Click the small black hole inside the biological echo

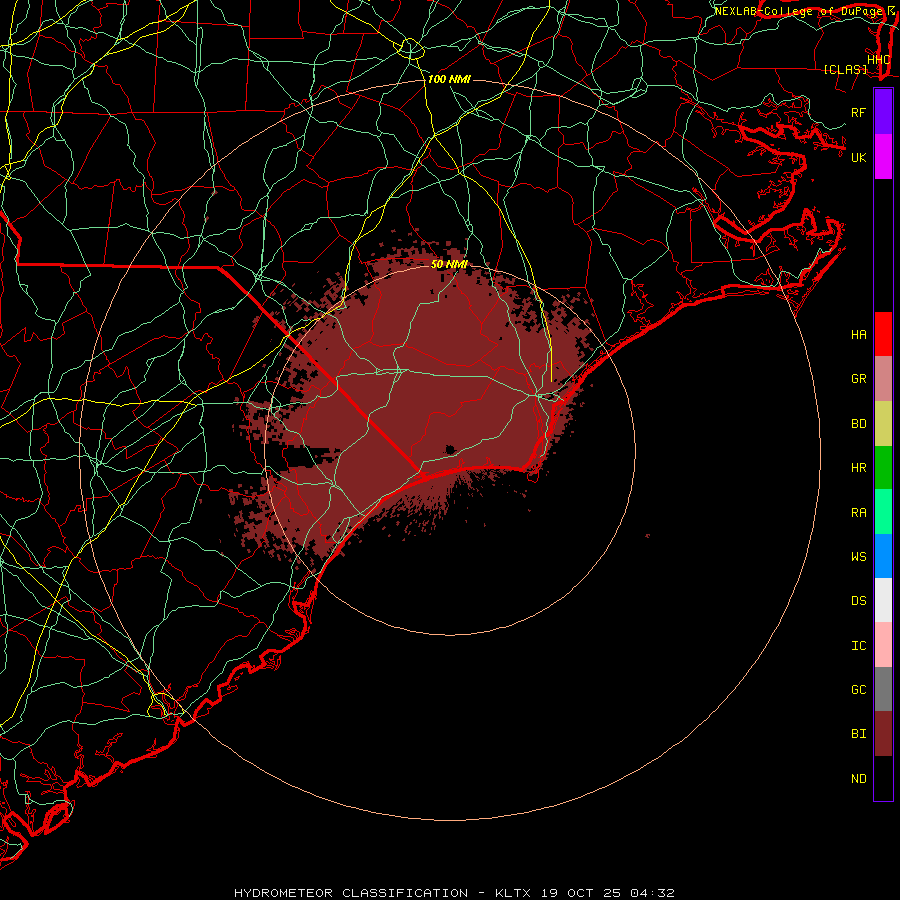[450, 449]
